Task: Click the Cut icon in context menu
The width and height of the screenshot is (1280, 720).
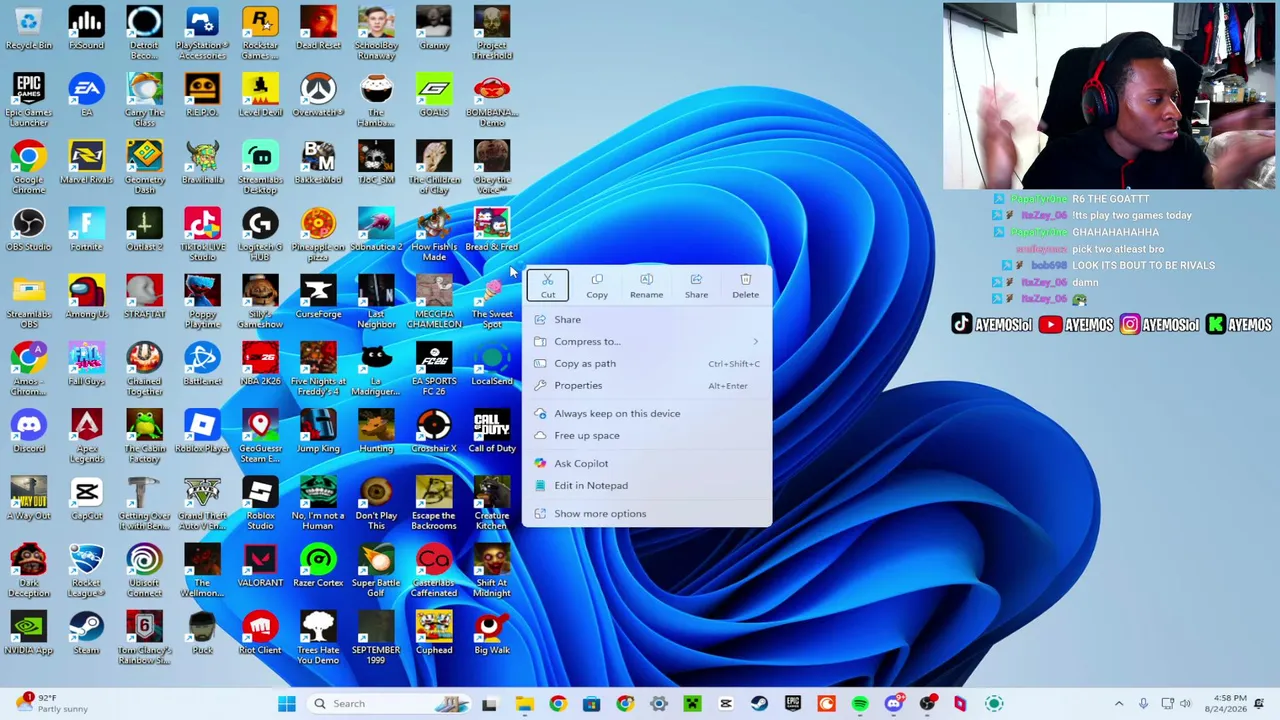Action: [548, 285]
